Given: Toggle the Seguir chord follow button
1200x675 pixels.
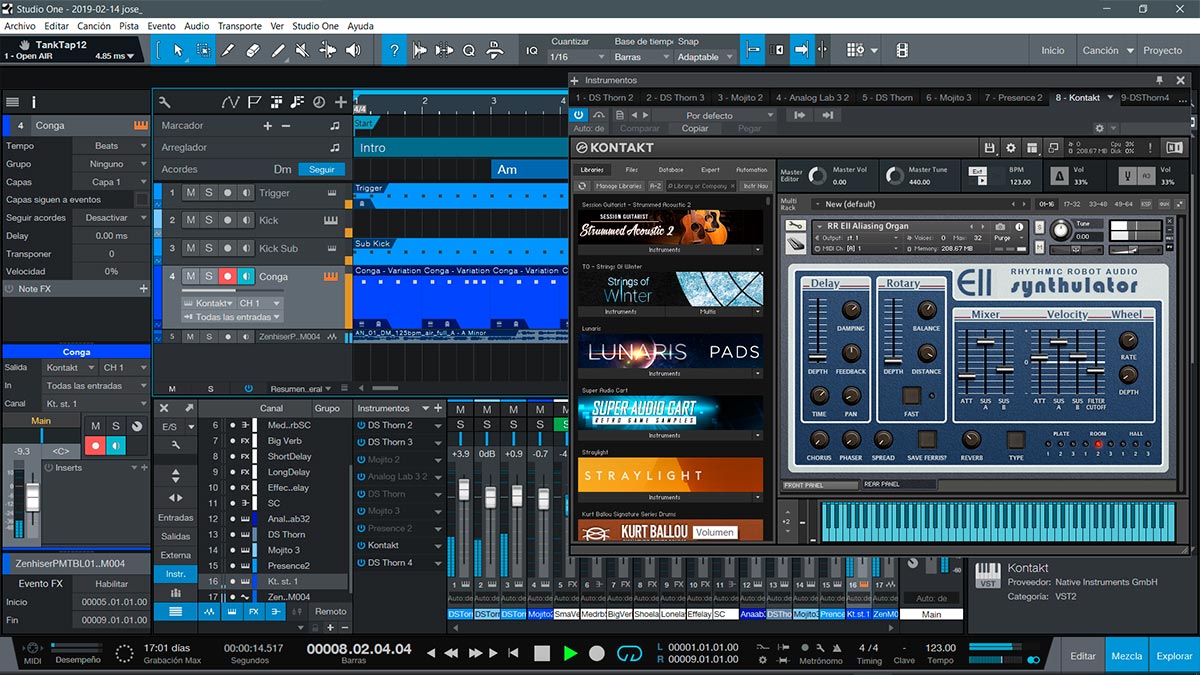Looking at the screenshot, I should 322,169.
